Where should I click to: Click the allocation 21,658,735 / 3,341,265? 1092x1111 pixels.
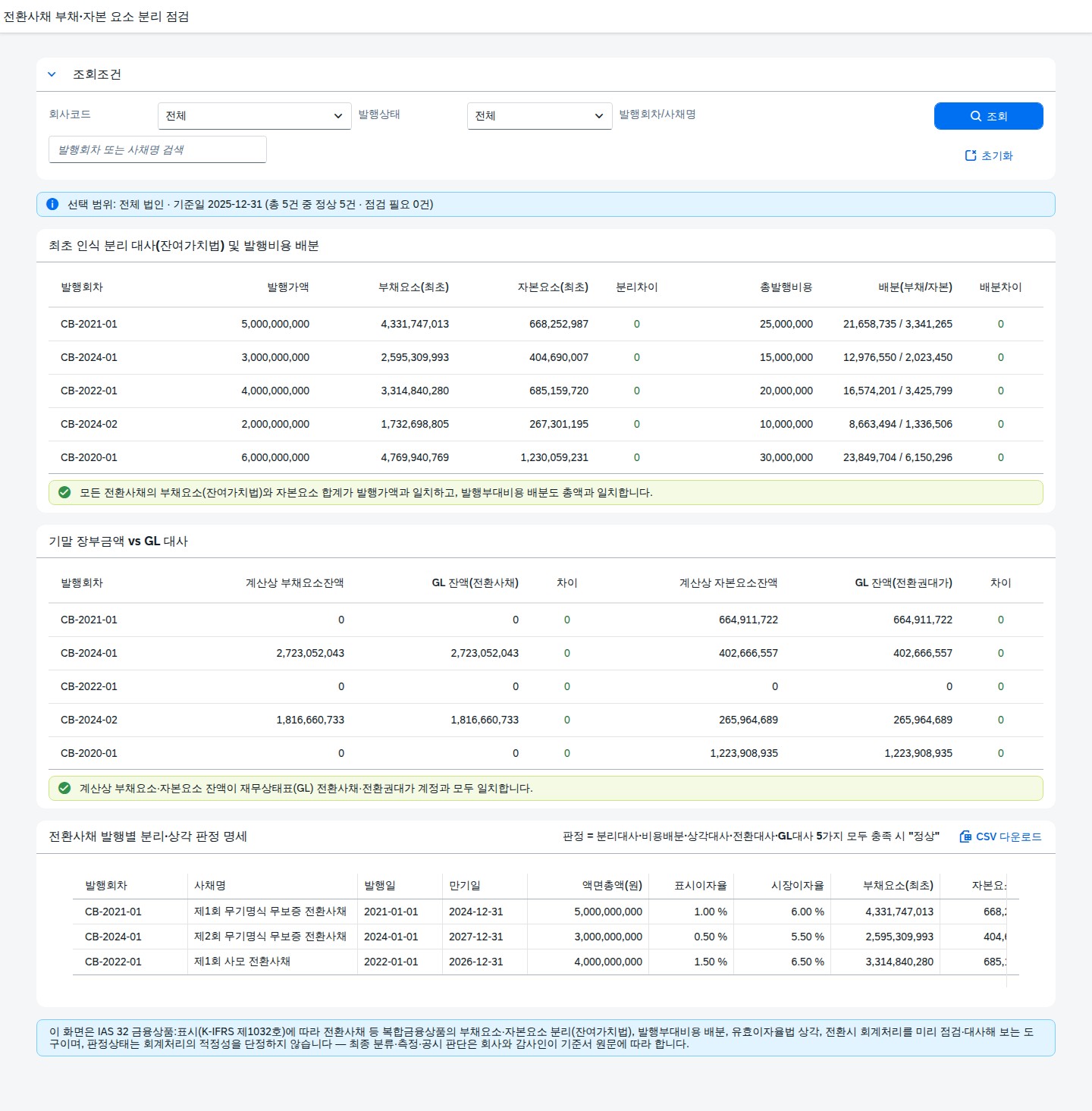898,324
